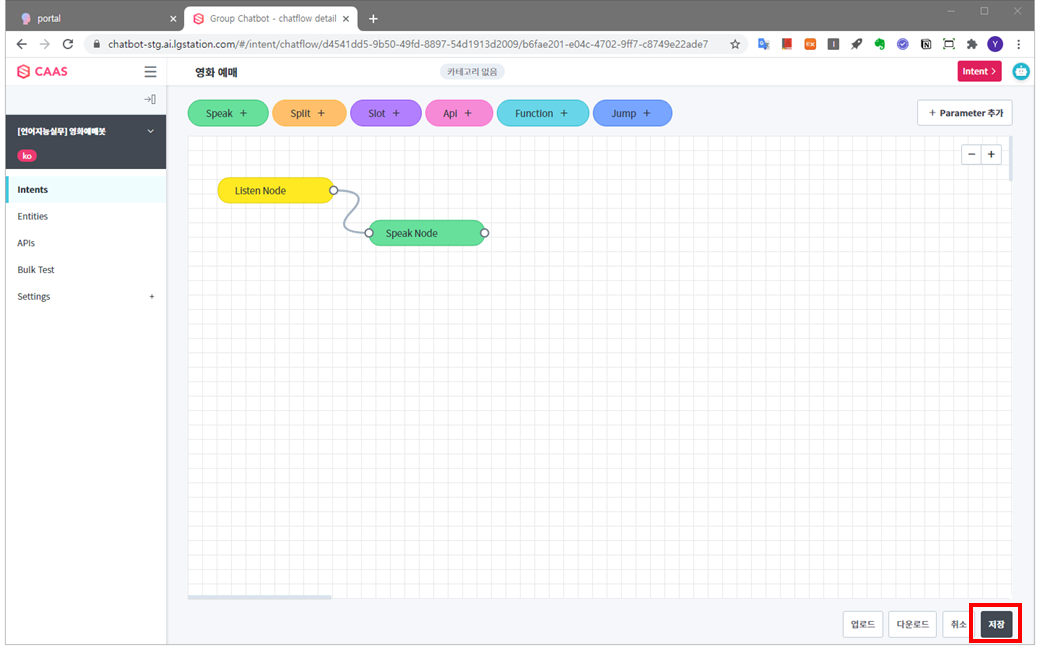Bookmark page with star icon
Viewport: 1040px width, 650px height.
point(735,44)
